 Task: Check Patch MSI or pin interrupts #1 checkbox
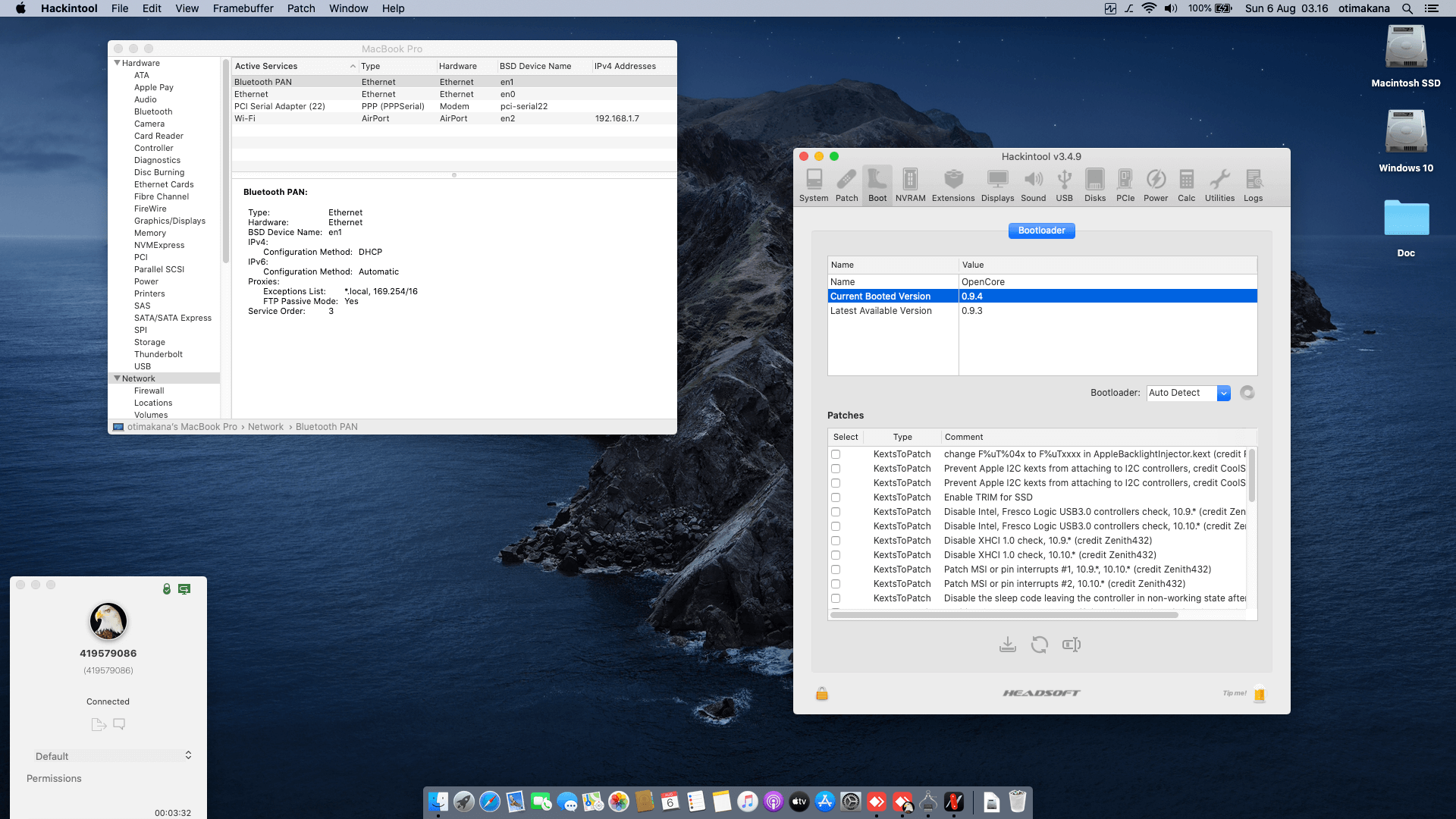click(x=836, y=570)
